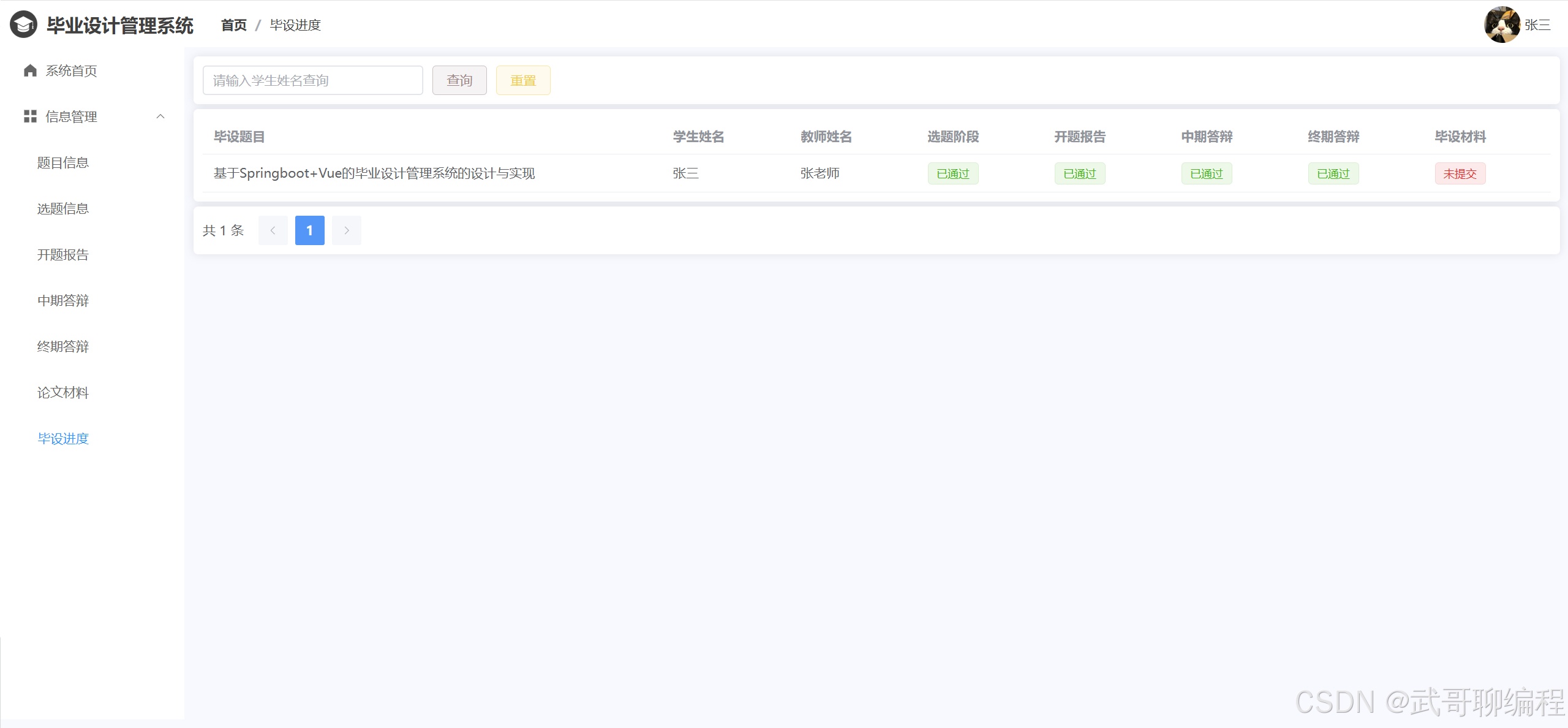
Task: Go to the next page arrow
Action: click(x=347, y=230)
